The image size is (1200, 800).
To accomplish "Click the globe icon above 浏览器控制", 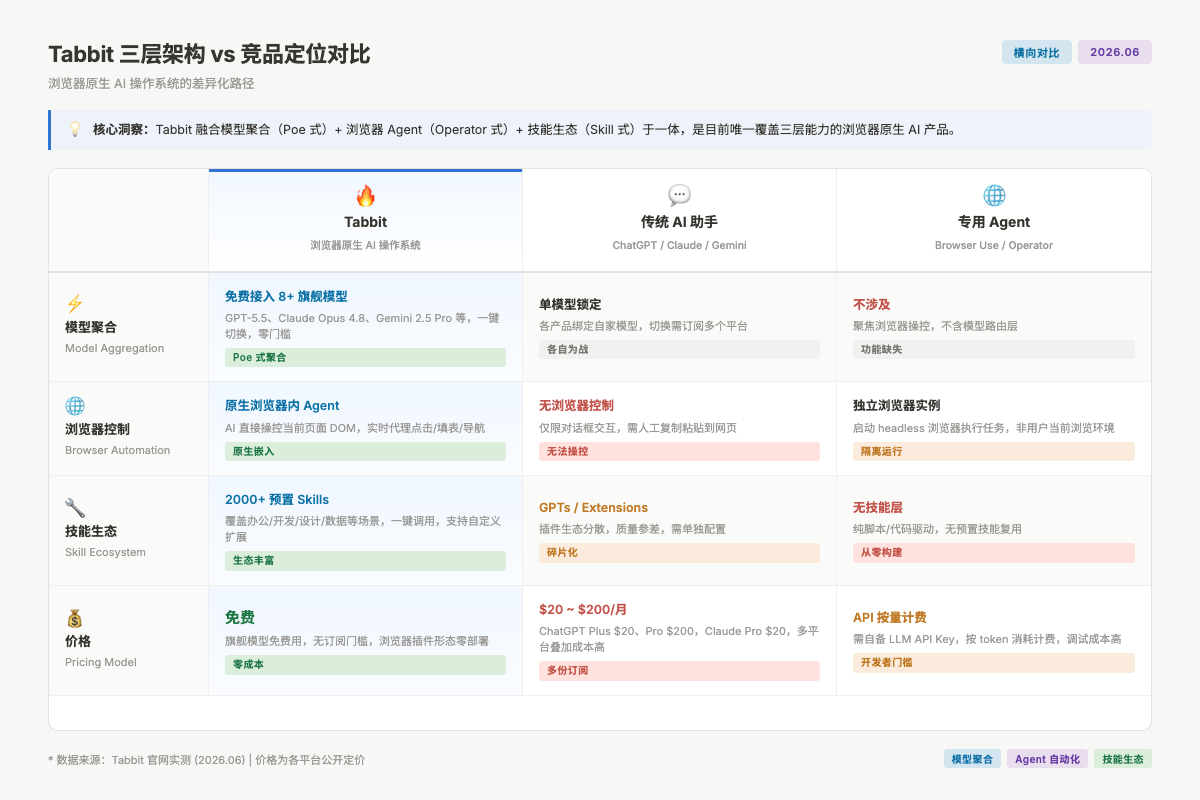I will 75,406.
